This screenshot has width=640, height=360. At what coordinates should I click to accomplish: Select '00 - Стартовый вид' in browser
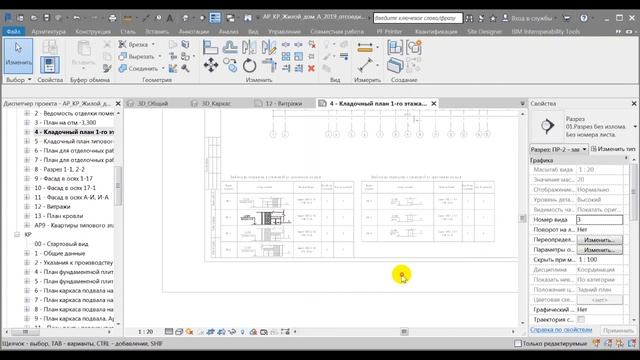[61, 244]
